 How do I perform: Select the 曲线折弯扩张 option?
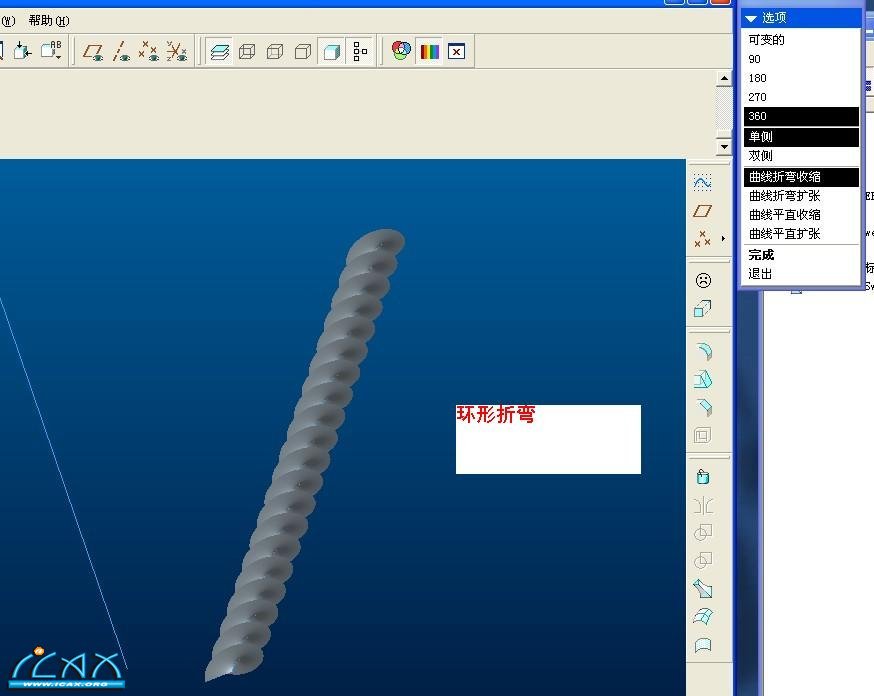(x=800, y=196)
